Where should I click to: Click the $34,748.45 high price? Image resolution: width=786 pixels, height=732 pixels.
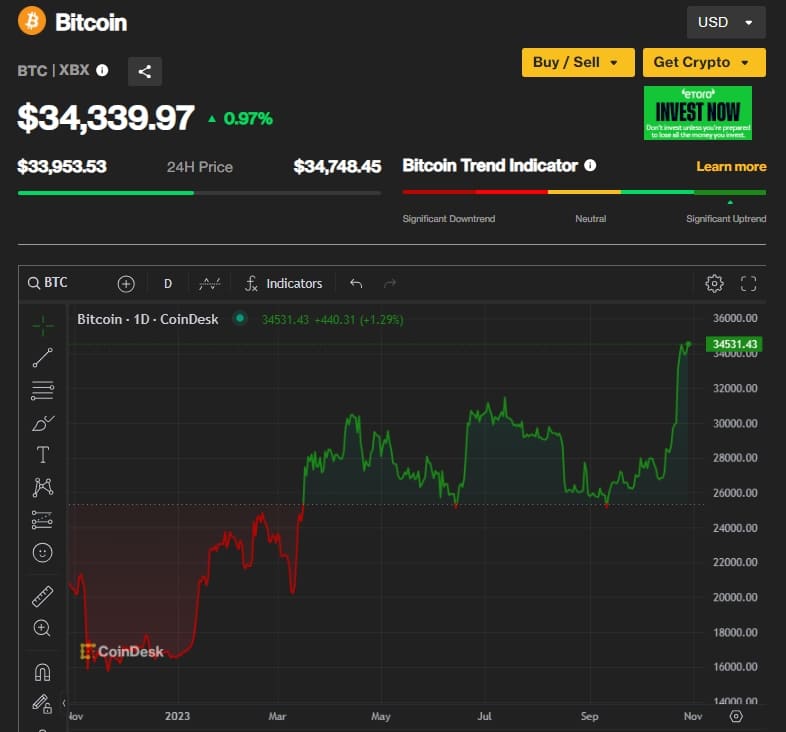pos(337,166)
